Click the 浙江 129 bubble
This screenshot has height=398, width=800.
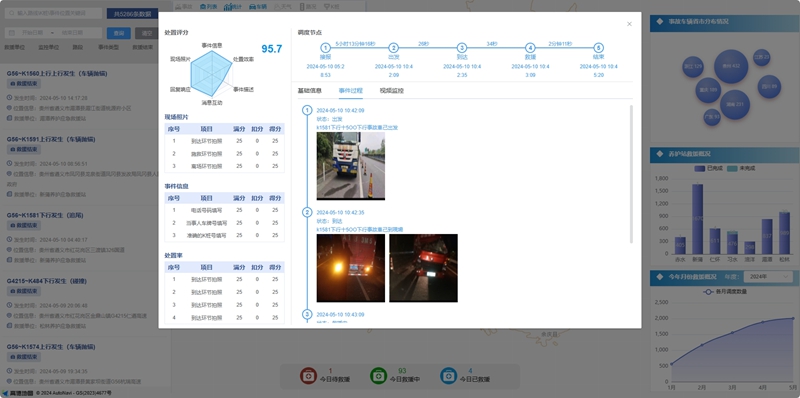tap(693, 66)
